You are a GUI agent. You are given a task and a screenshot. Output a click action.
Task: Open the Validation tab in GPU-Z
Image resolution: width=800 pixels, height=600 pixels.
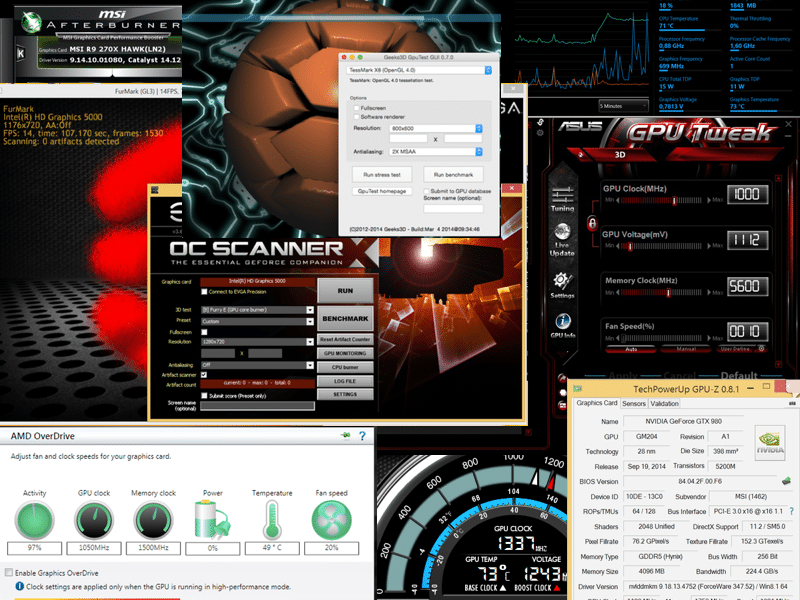click(x=664, y=403)
